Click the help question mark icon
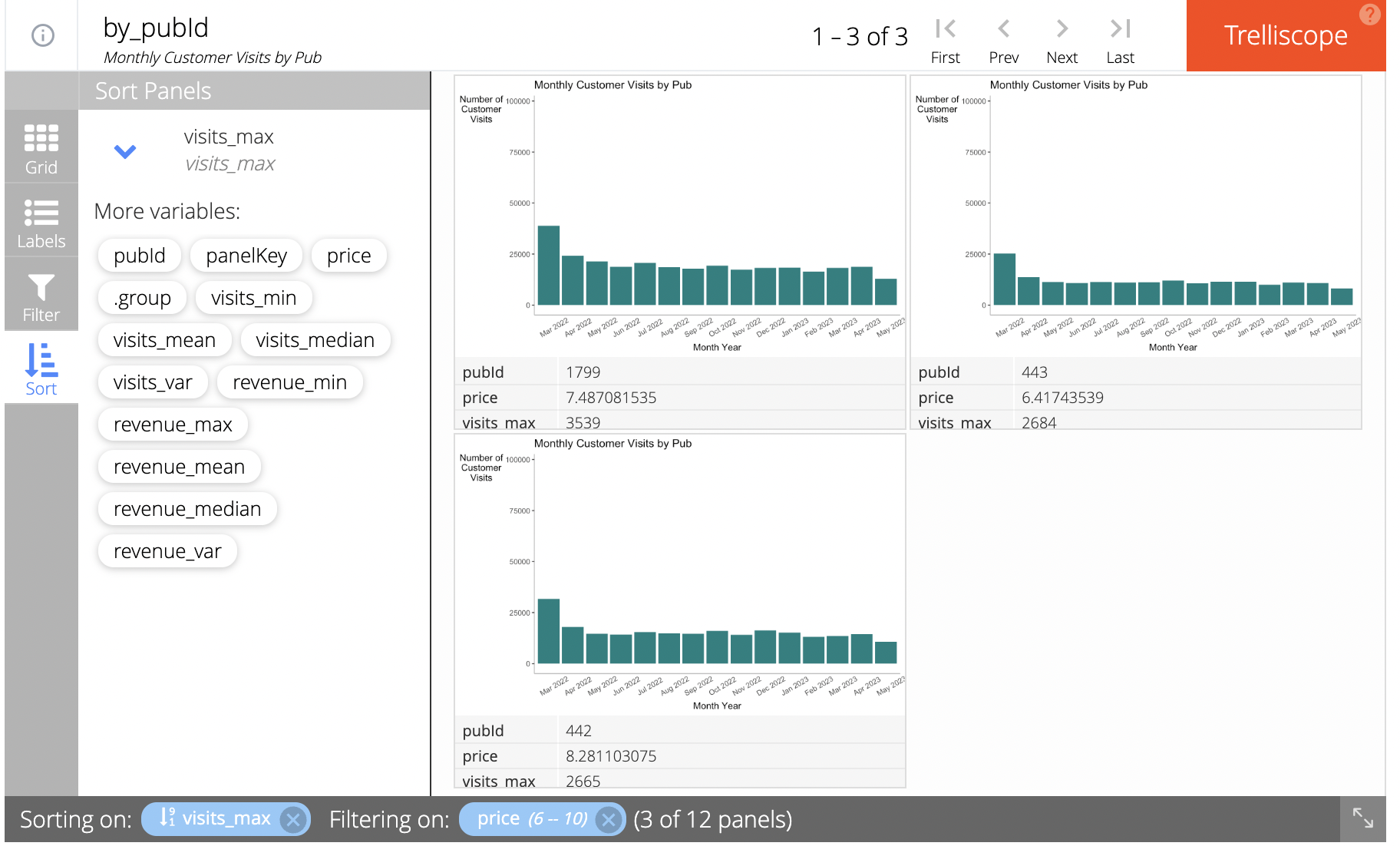 [x=1369, y=15]
